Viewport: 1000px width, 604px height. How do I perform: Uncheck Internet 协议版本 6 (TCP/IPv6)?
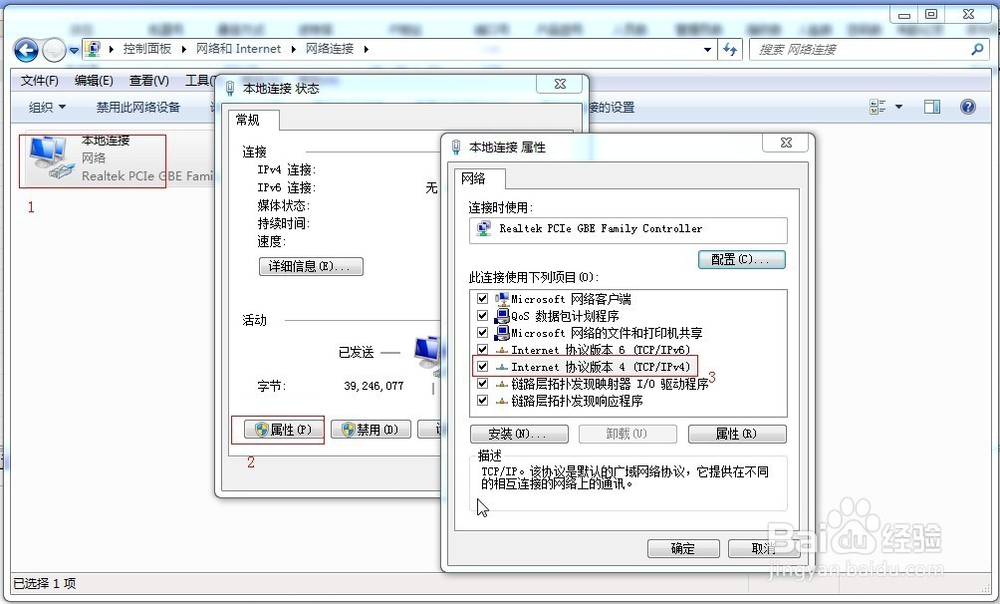482,350
